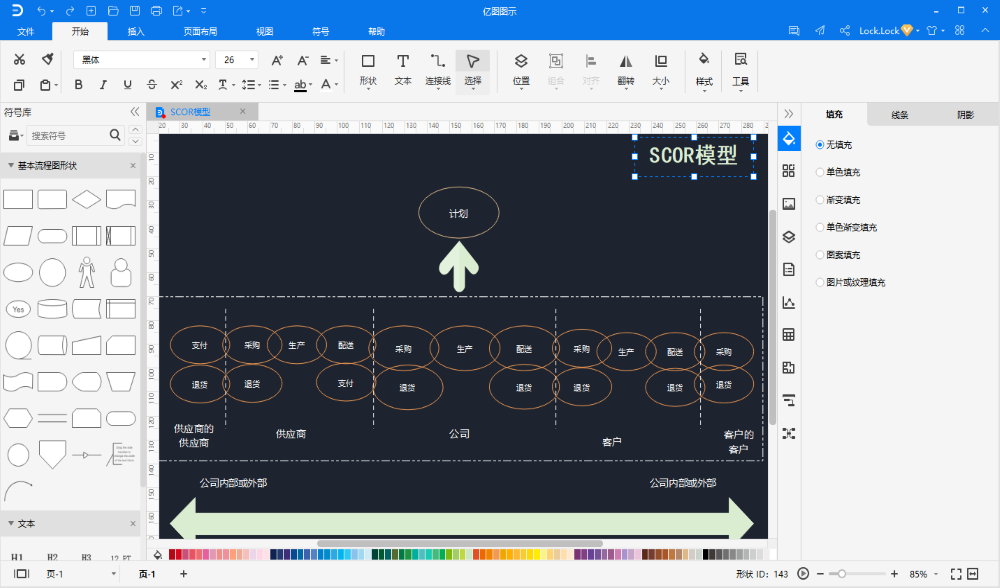The image size is (1000, 588).
Task: Open the 位置 position options
Action: click(x=521, y=70)
